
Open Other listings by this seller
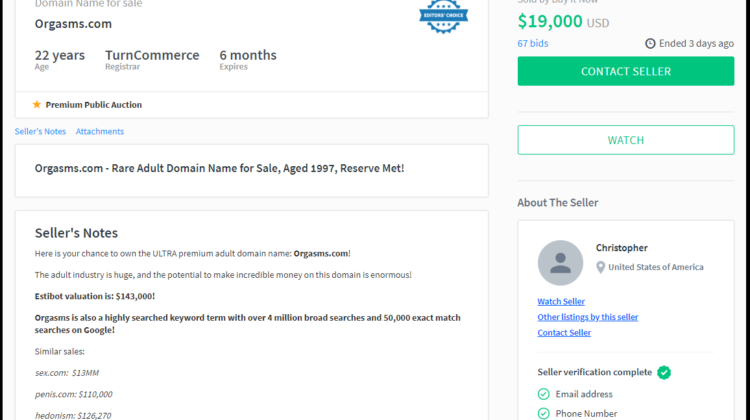pyautogui.click(x=587, y=317)
